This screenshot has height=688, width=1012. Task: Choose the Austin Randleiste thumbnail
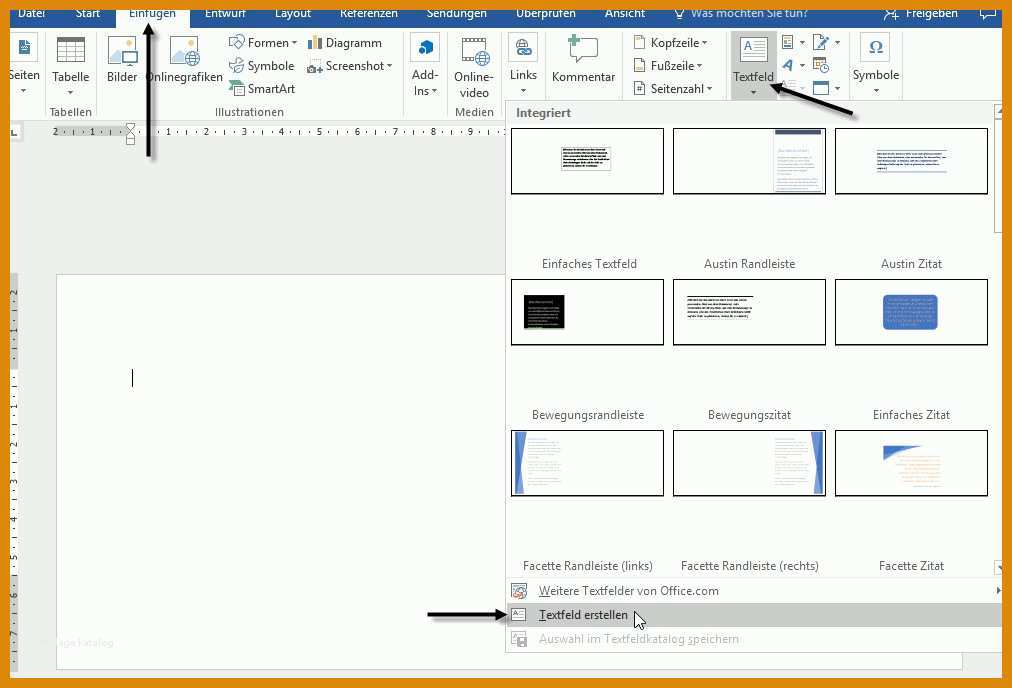(749, 161)
